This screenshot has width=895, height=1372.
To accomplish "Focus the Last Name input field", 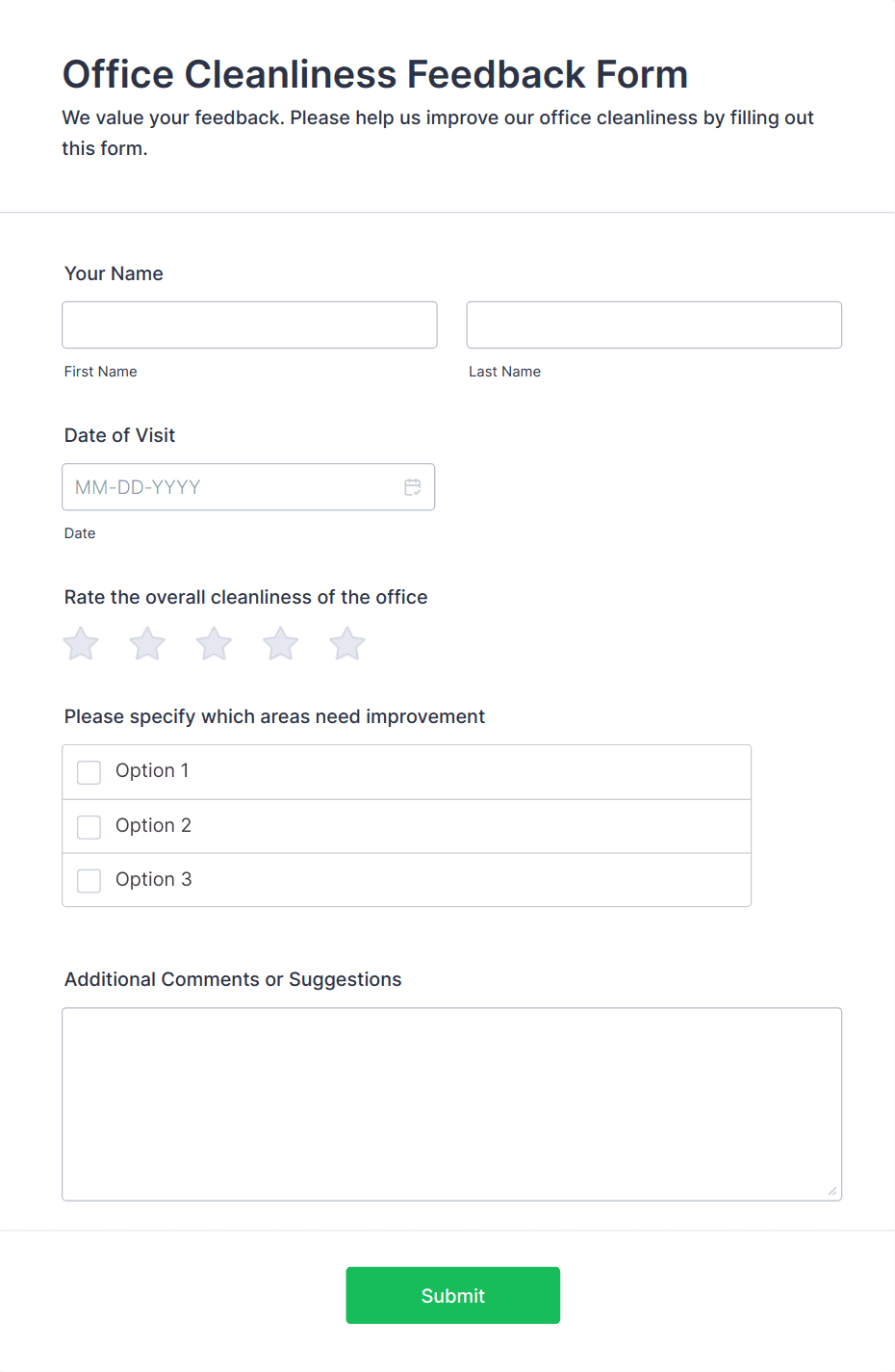I will click(653, 324).
